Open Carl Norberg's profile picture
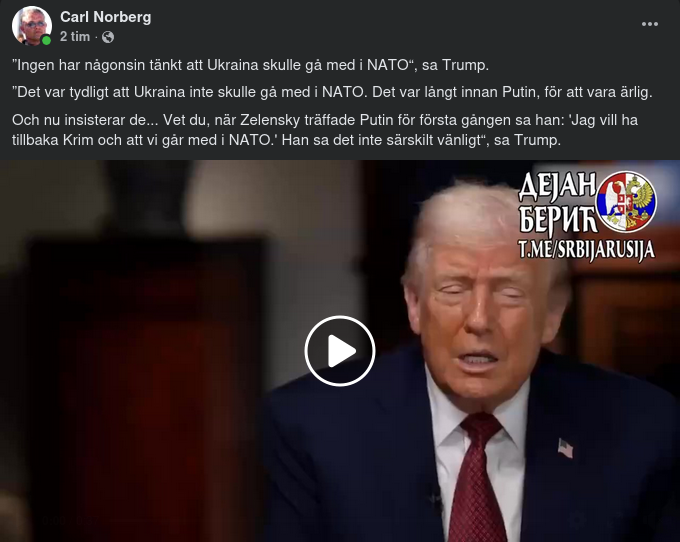 coord(32,26)
